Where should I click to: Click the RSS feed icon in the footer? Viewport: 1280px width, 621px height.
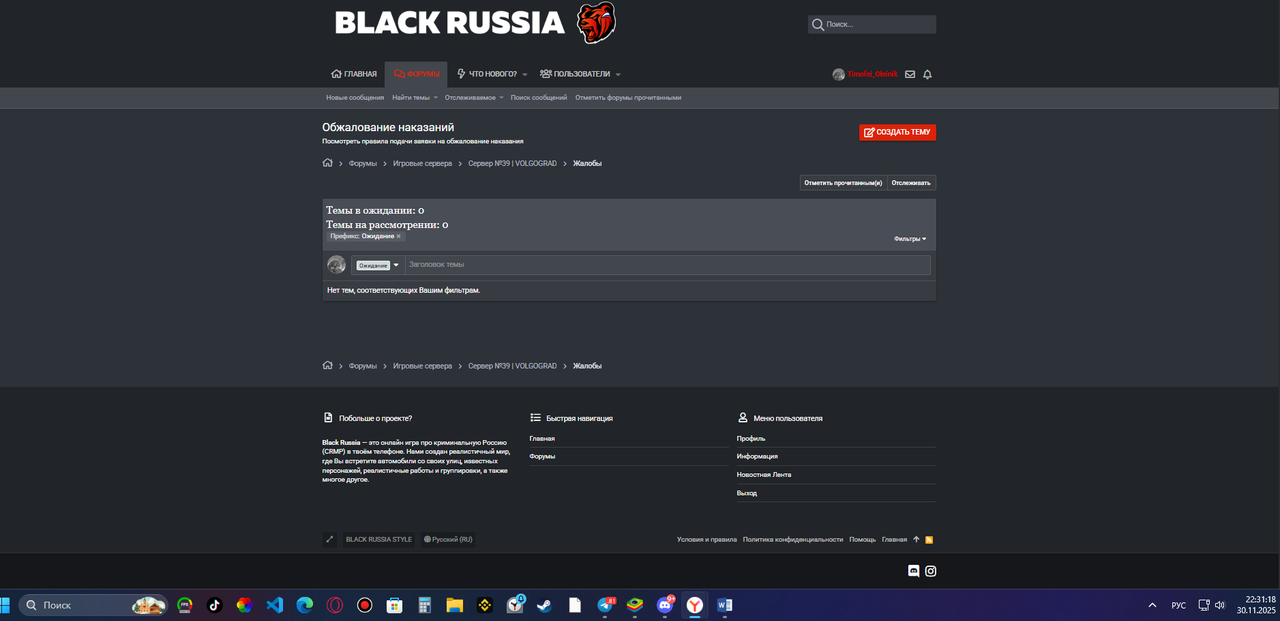929,540
